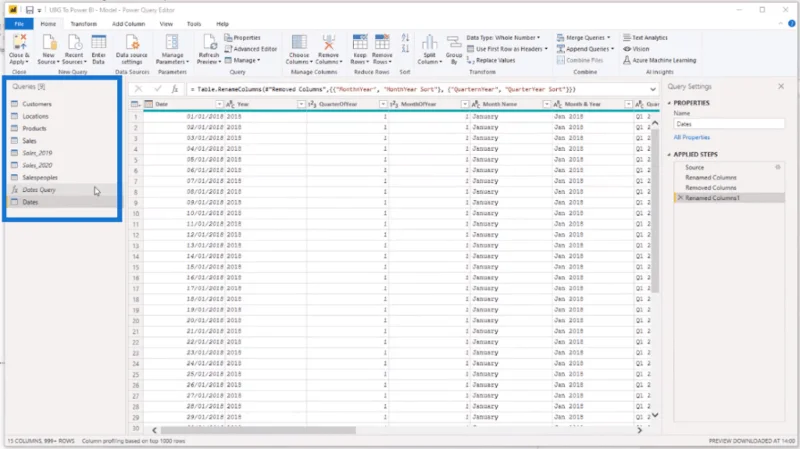Click the Split Column icon
This screenshot has height=449, width=800.
click(x=429, y=42)
